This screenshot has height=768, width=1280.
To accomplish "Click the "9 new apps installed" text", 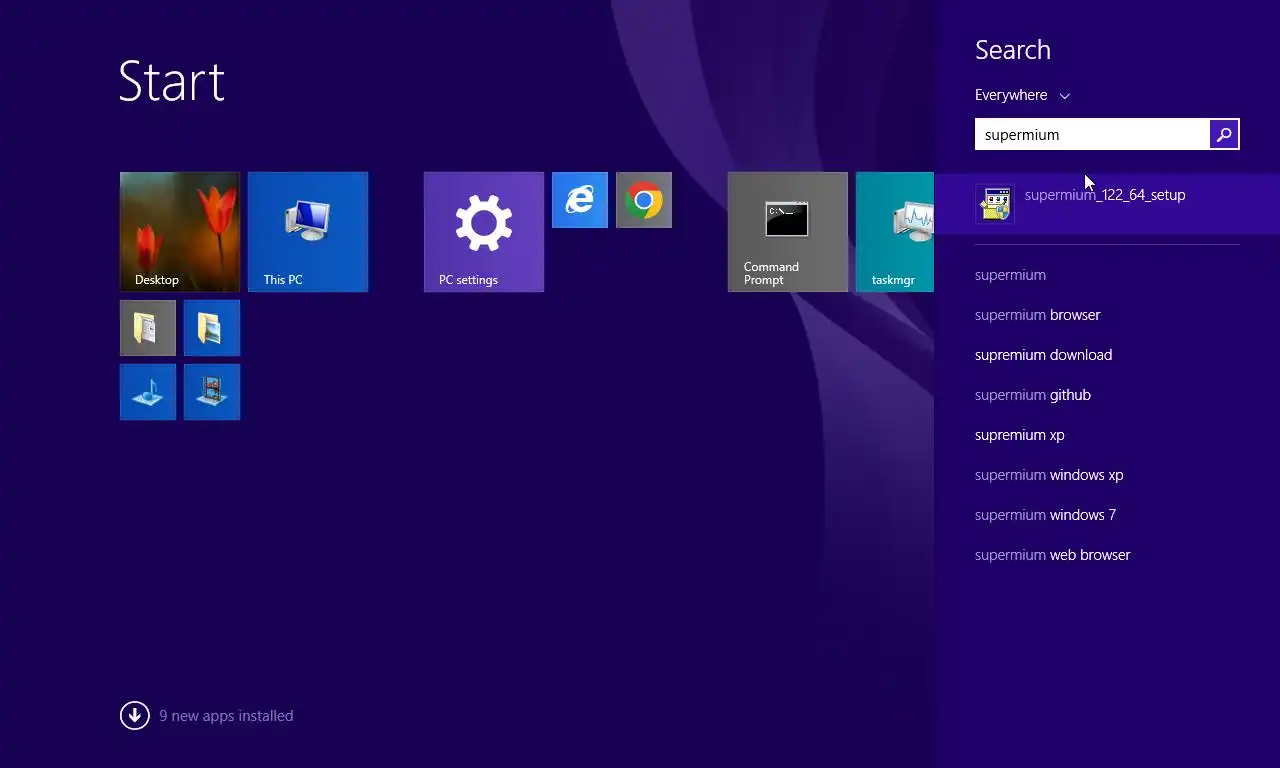I will pyautogui.click(x=226, y=716).
